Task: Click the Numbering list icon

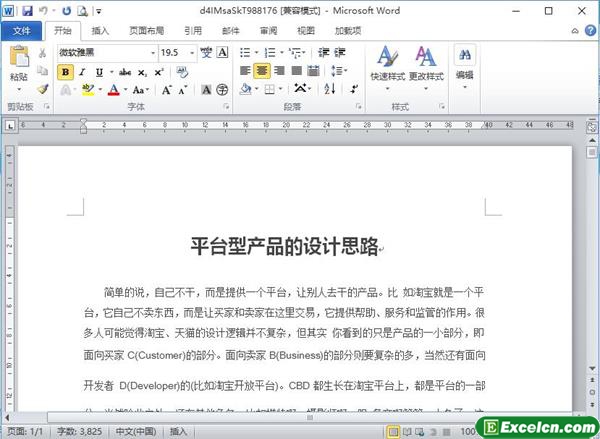Action: click(270, 52)
